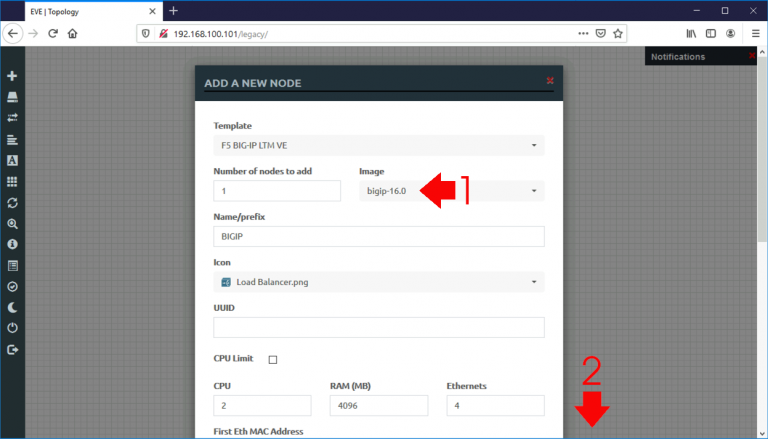Open the Nodes list icon in sidebar
This screenshot has height=439, width=768.
12,97
